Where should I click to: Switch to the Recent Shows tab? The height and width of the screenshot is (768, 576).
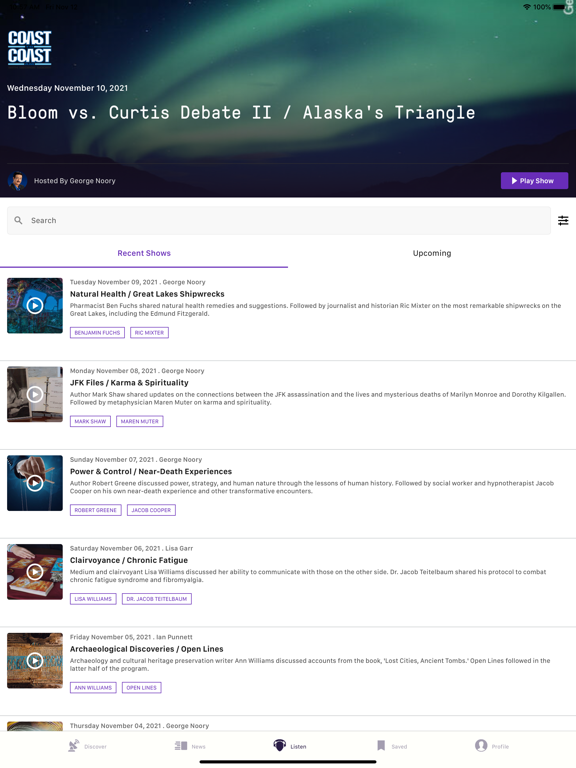[144, 253]
